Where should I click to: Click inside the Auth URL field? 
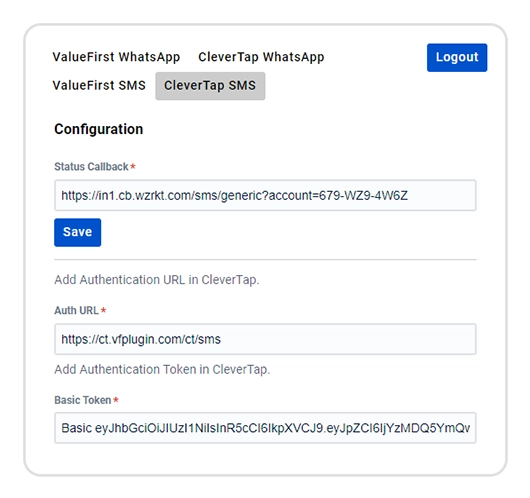pos(265,339)
